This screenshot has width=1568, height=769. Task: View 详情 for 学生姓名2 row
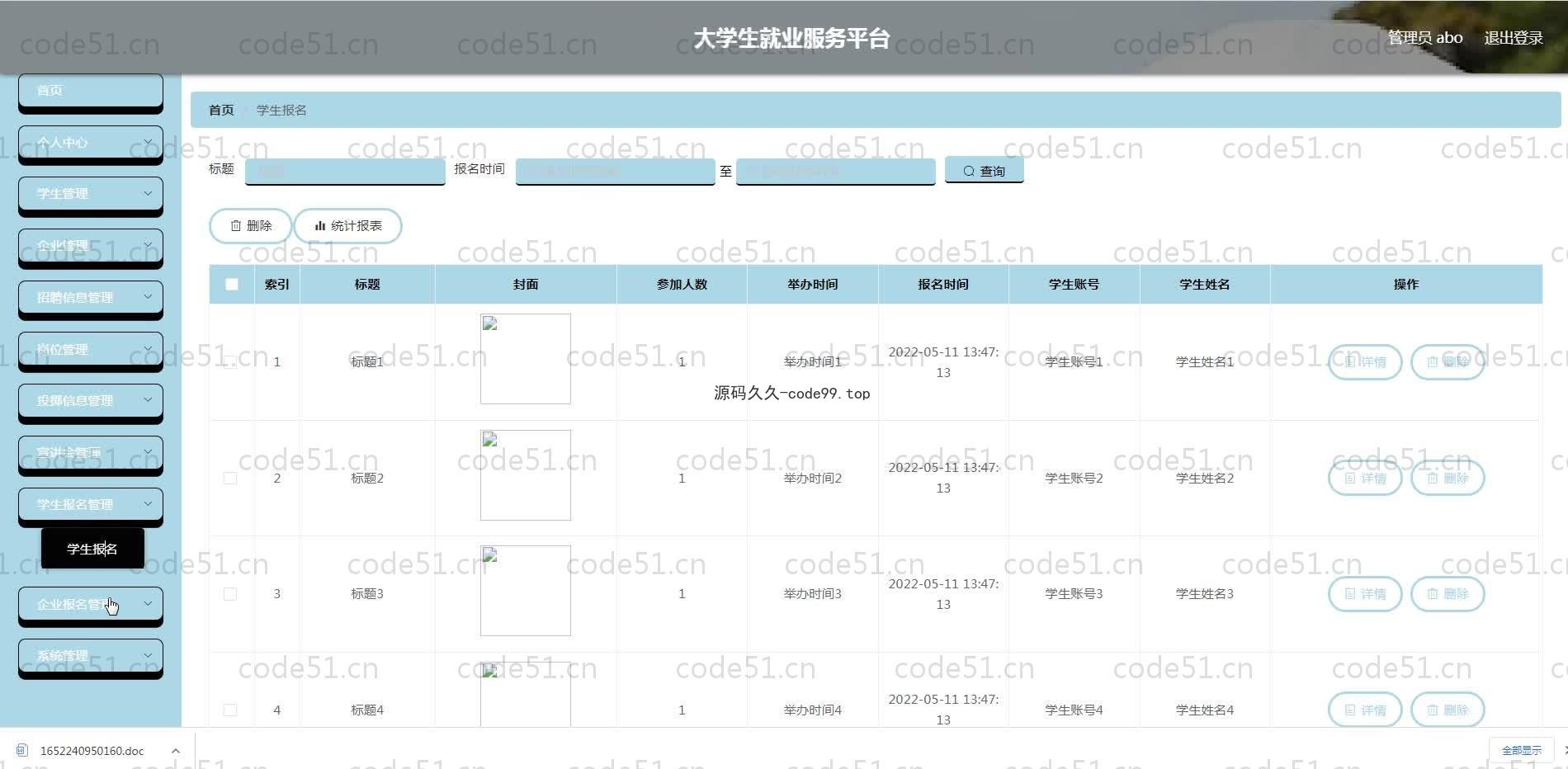1365,479
